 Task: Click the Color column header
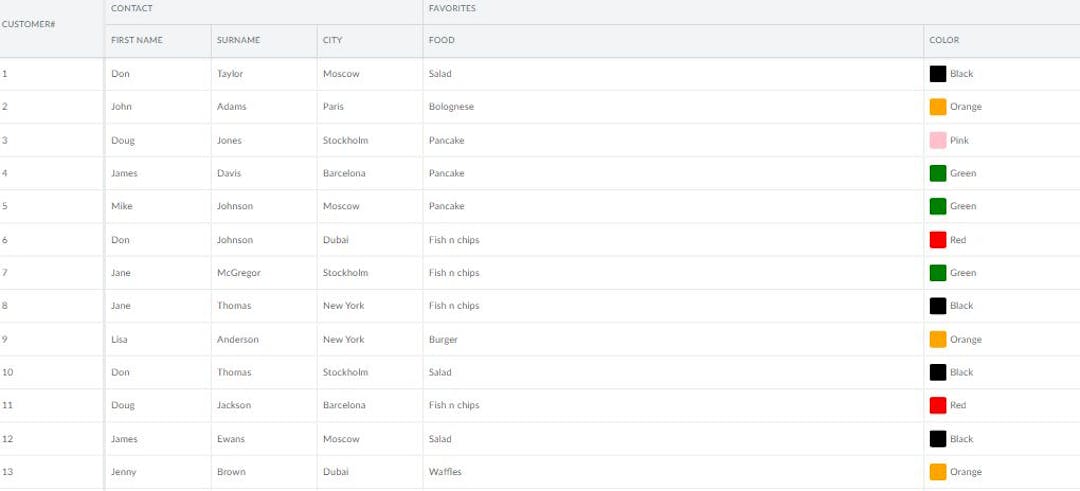944,40
